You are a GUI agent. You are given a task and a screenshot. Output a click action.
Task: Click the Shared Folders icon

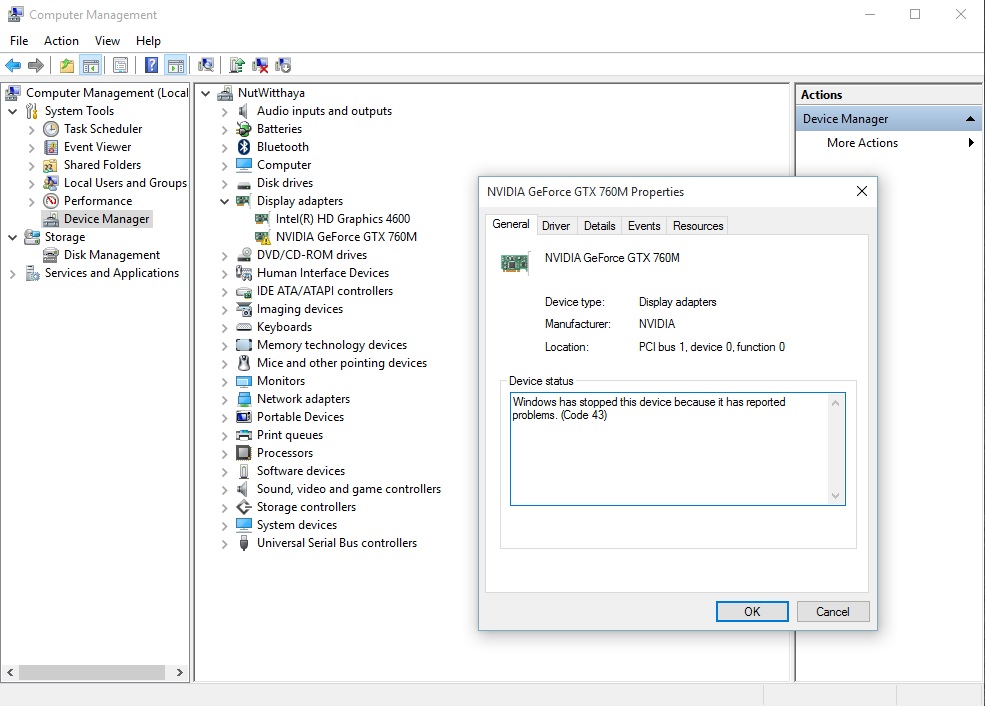coord(51,165)
